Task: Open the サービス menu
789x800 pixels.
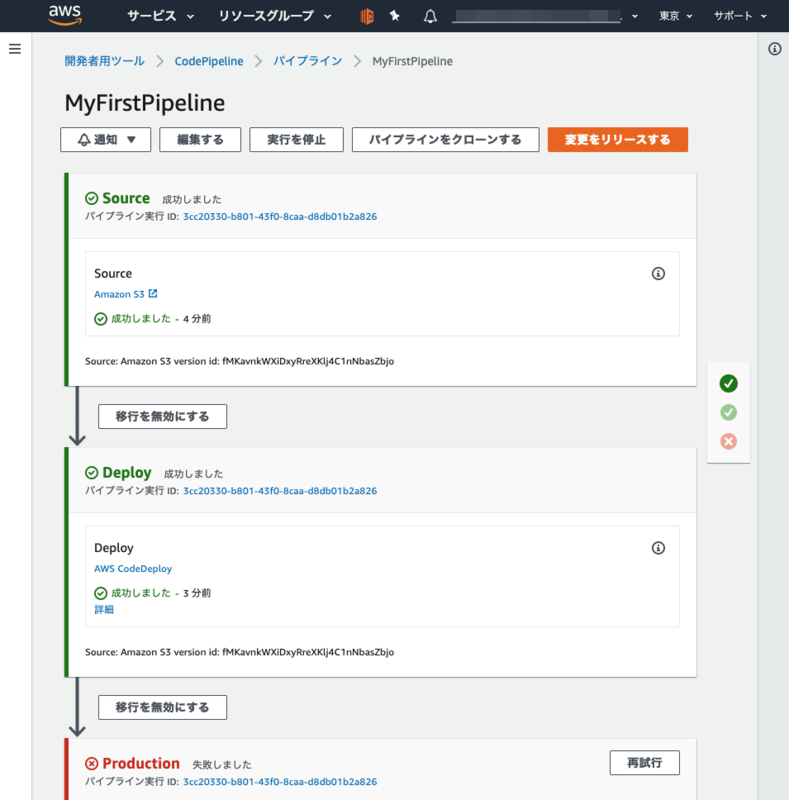Action: point(151,15)
